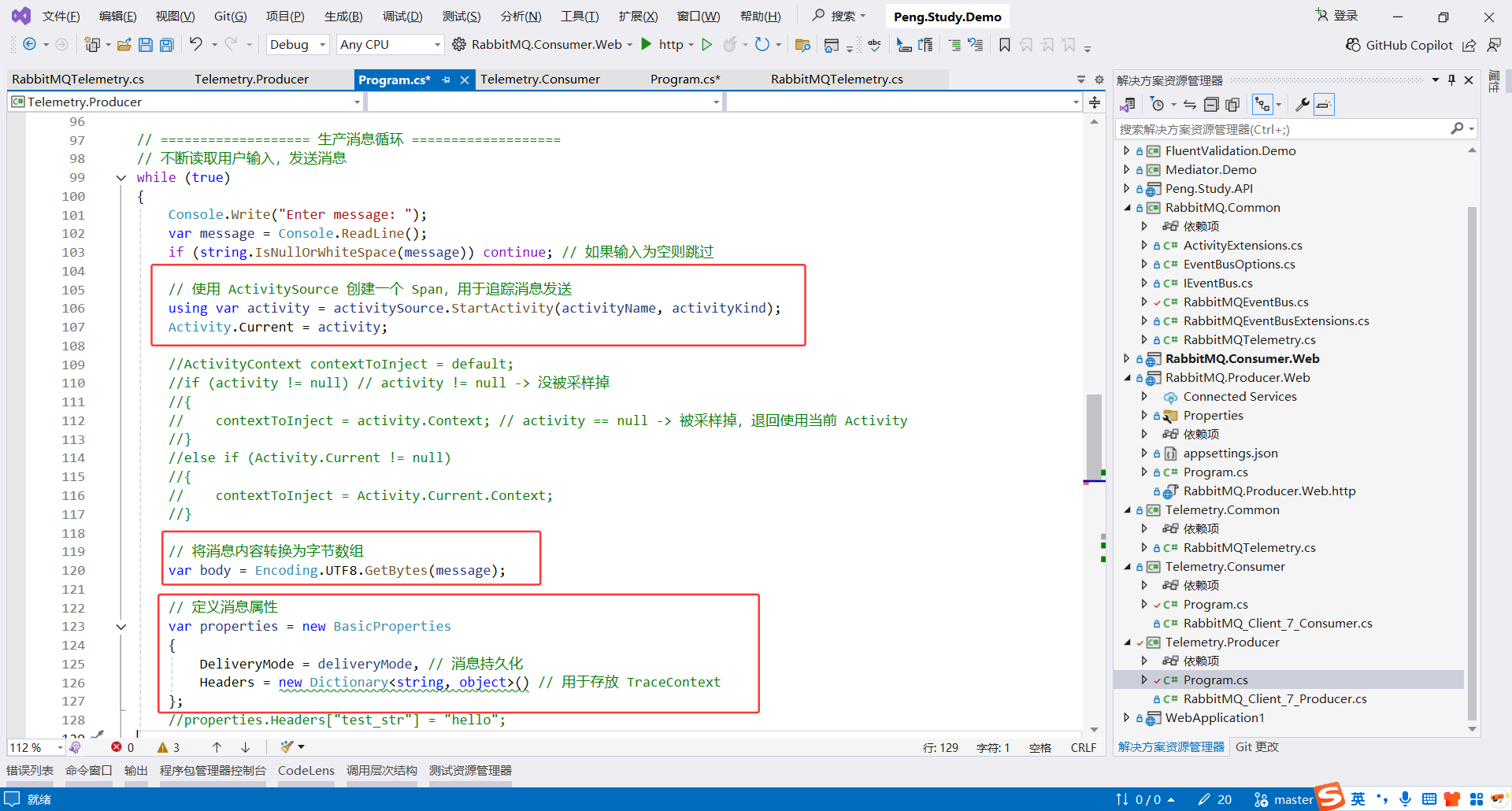Open the 错误列表 panel tab
Screen dimensions: 1512x811
point(30,771)
